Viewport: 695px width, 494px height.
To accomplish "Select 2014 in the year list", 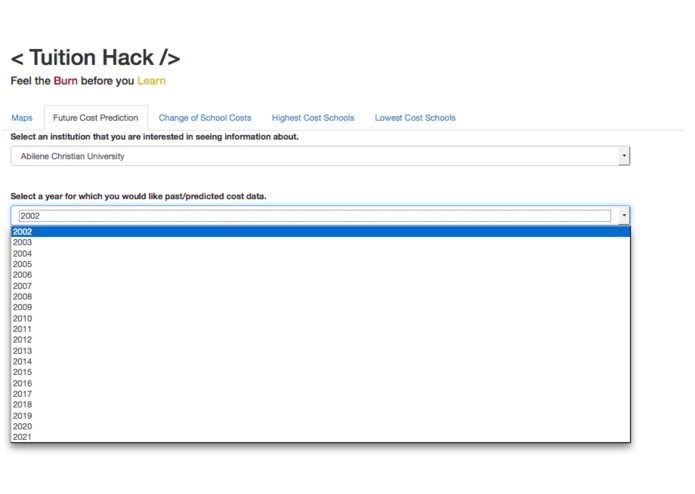I will (320, 361).
